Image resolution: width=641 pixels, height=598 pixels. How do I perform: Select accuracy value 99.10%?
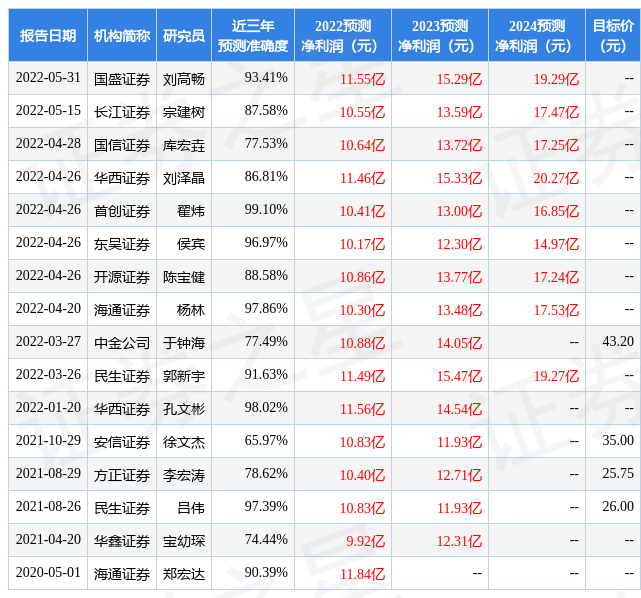coord(266,210)
